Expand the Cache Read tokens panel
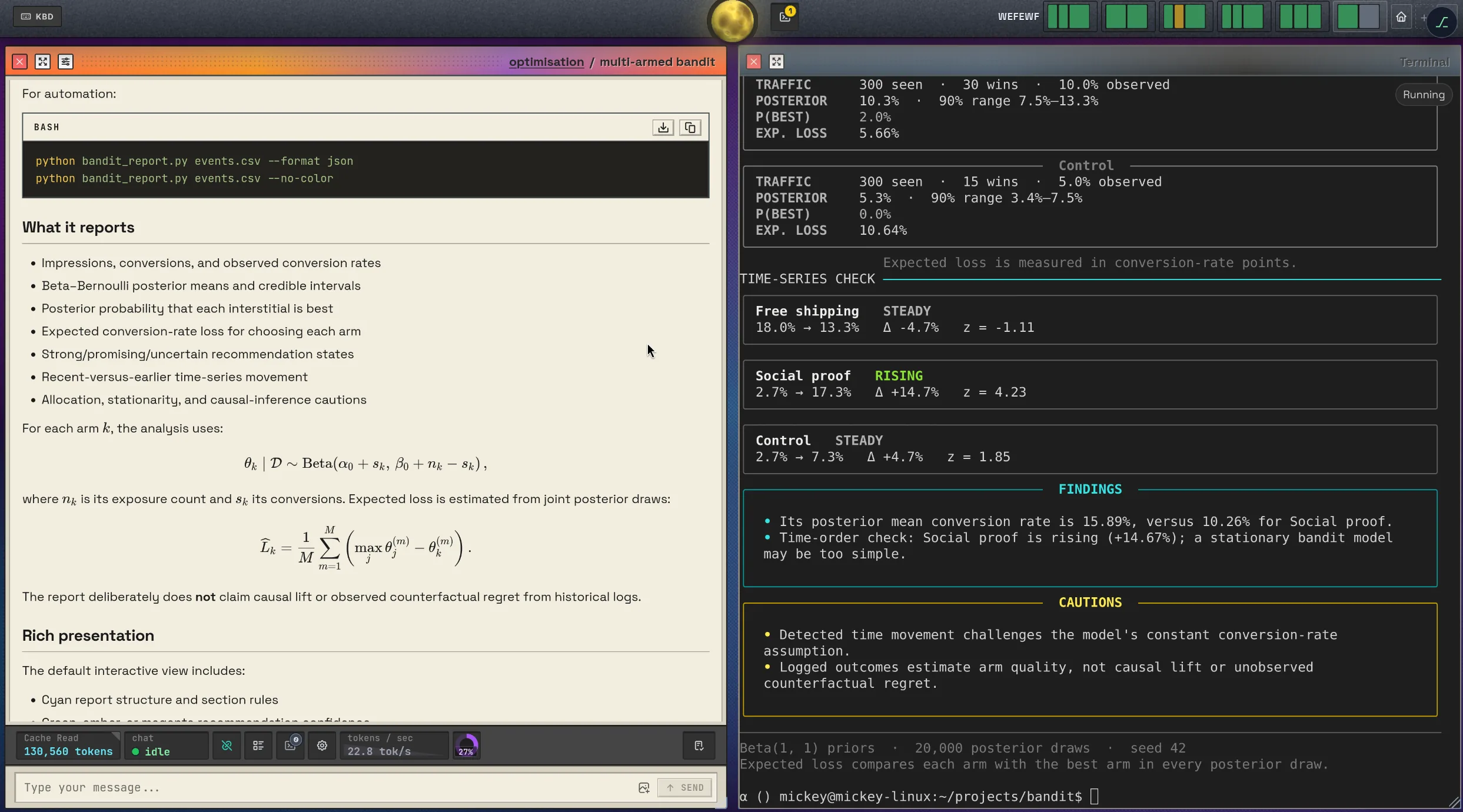The height and width of the screenshot is (812, 1463). pyautogui.click(x=68, y=745)
